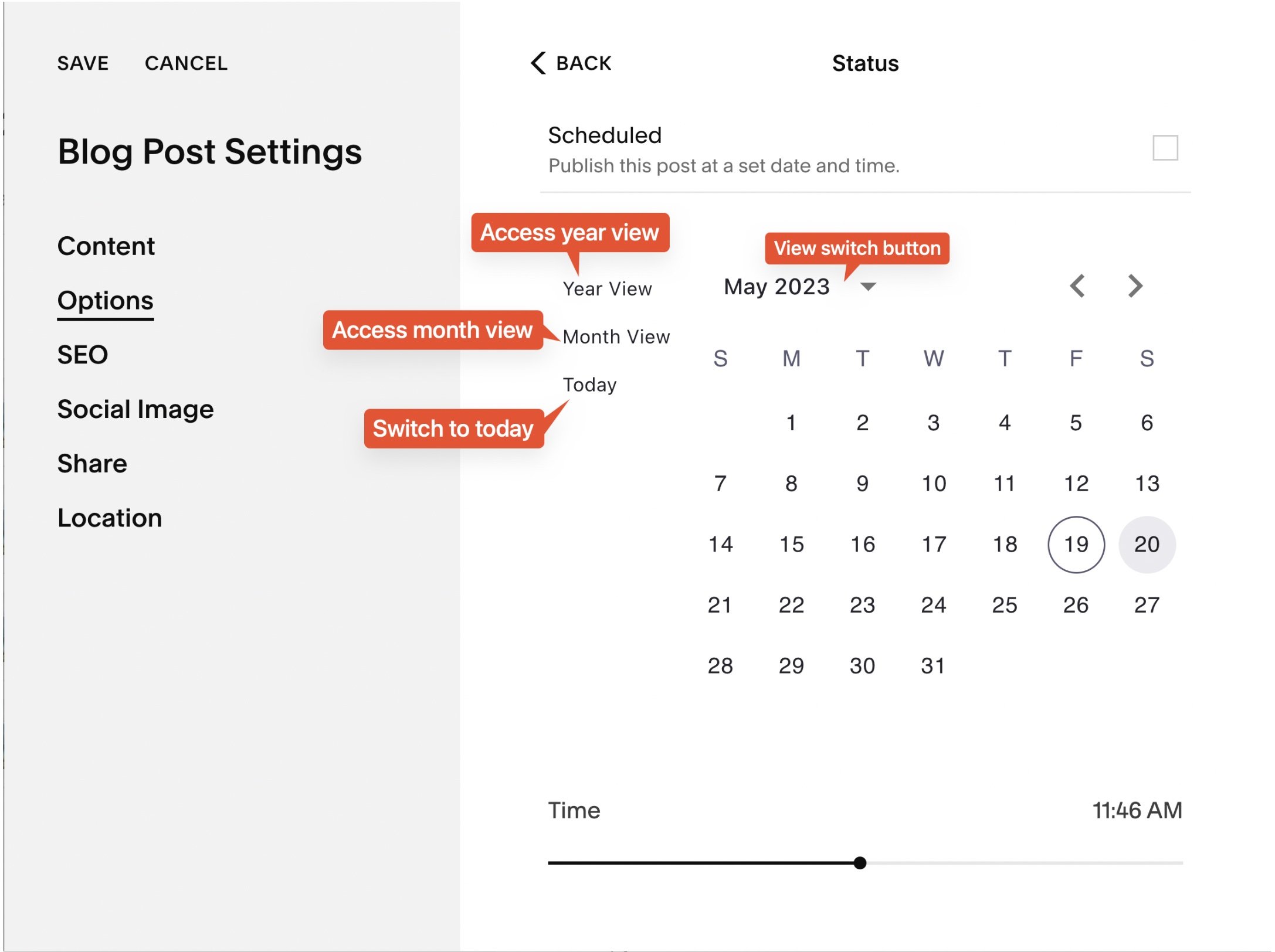The width and height of the screenshot is (1275, 952).
Task: Select the 11th on the calendar
Action: [x=1005, y=484]
